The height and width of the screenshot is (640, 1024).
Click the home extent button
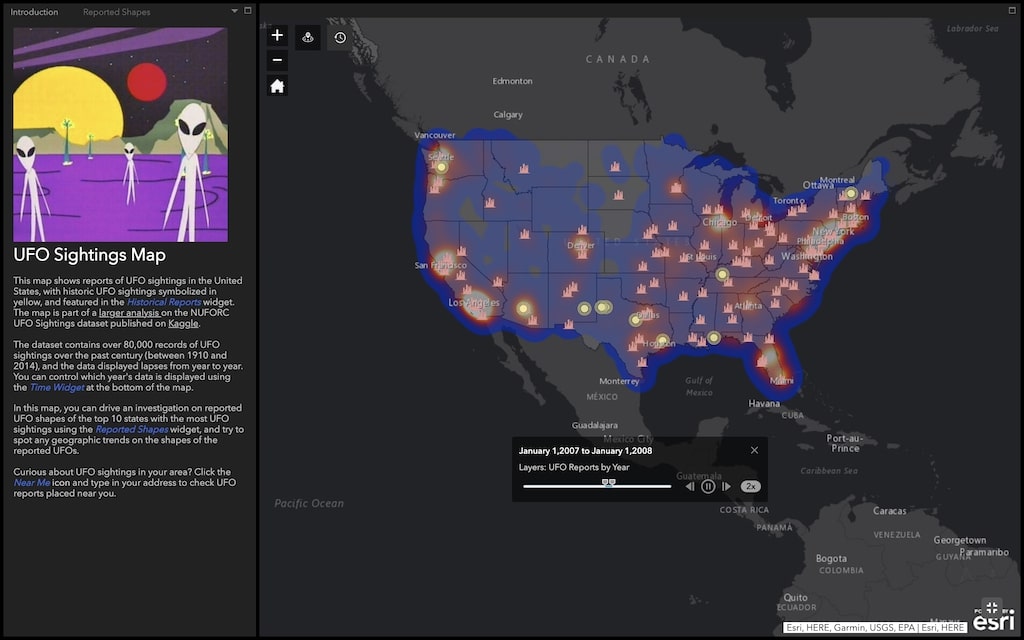[x=277, y=85]
